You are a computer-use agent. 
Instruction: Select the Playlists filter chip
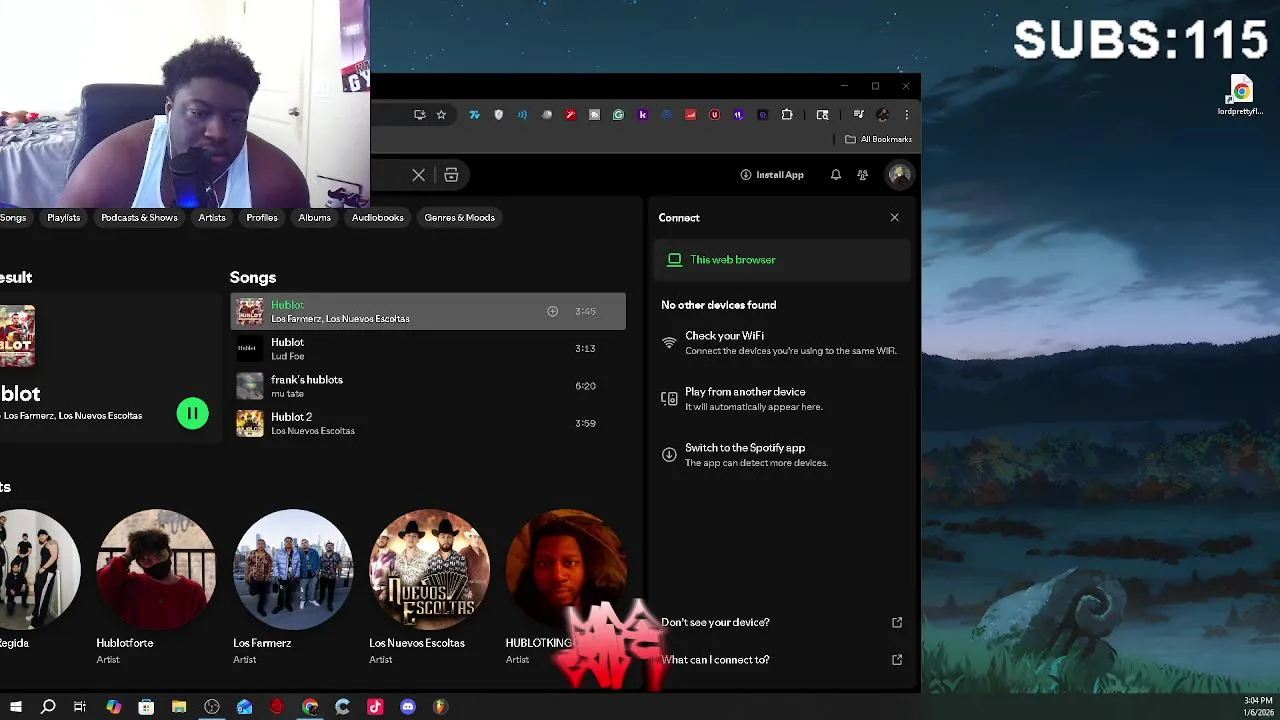pyautogui.click(x=63, y=217)
